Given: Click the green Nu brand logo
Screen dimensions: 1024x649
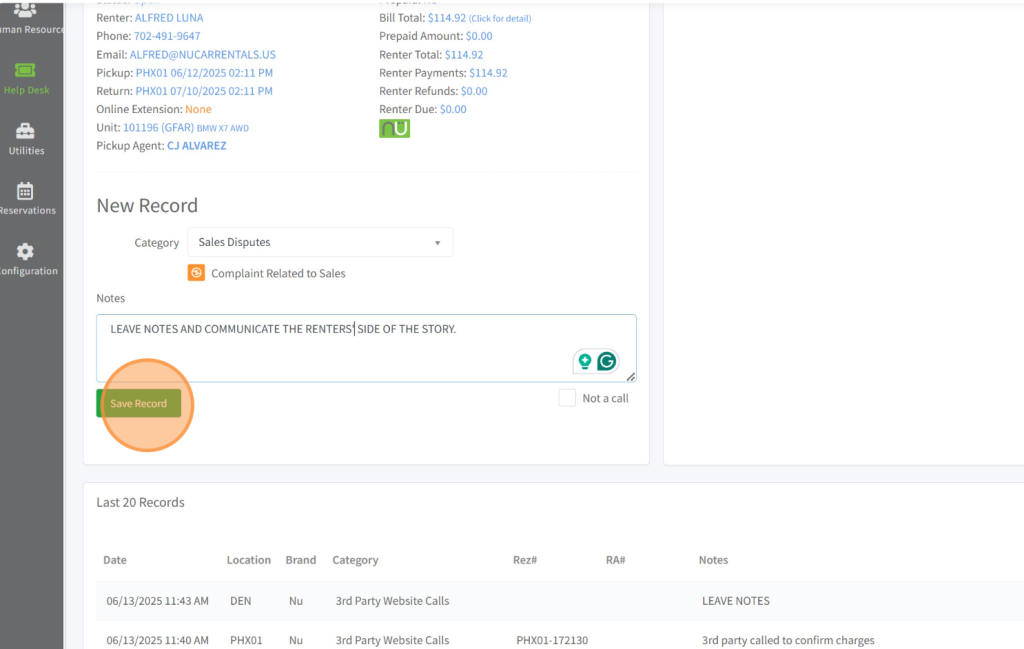Looking at the screenshot, I should pyautogui.click(x=394, y=129).
